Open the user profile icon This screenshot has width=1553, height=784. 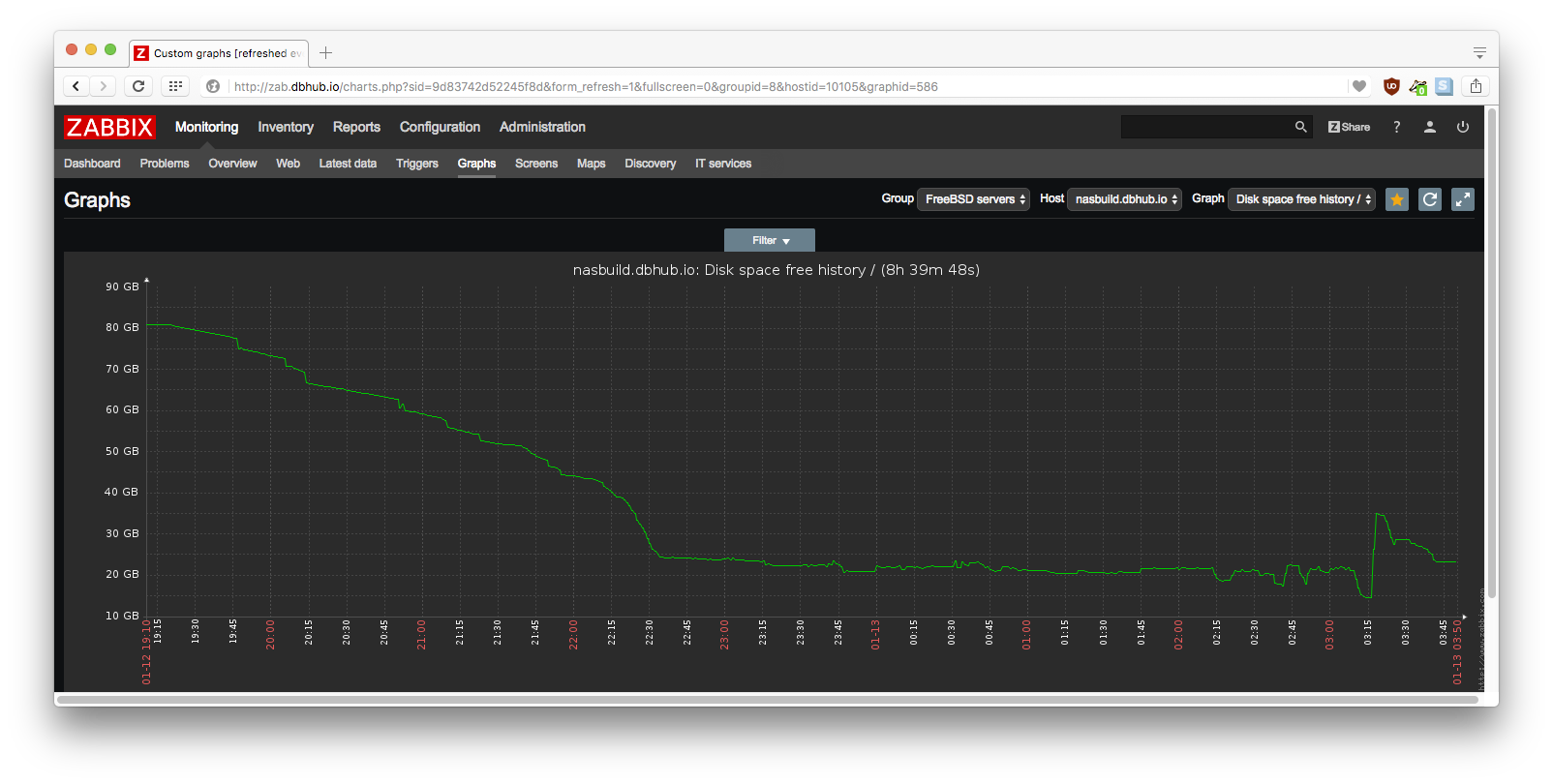1429,127
